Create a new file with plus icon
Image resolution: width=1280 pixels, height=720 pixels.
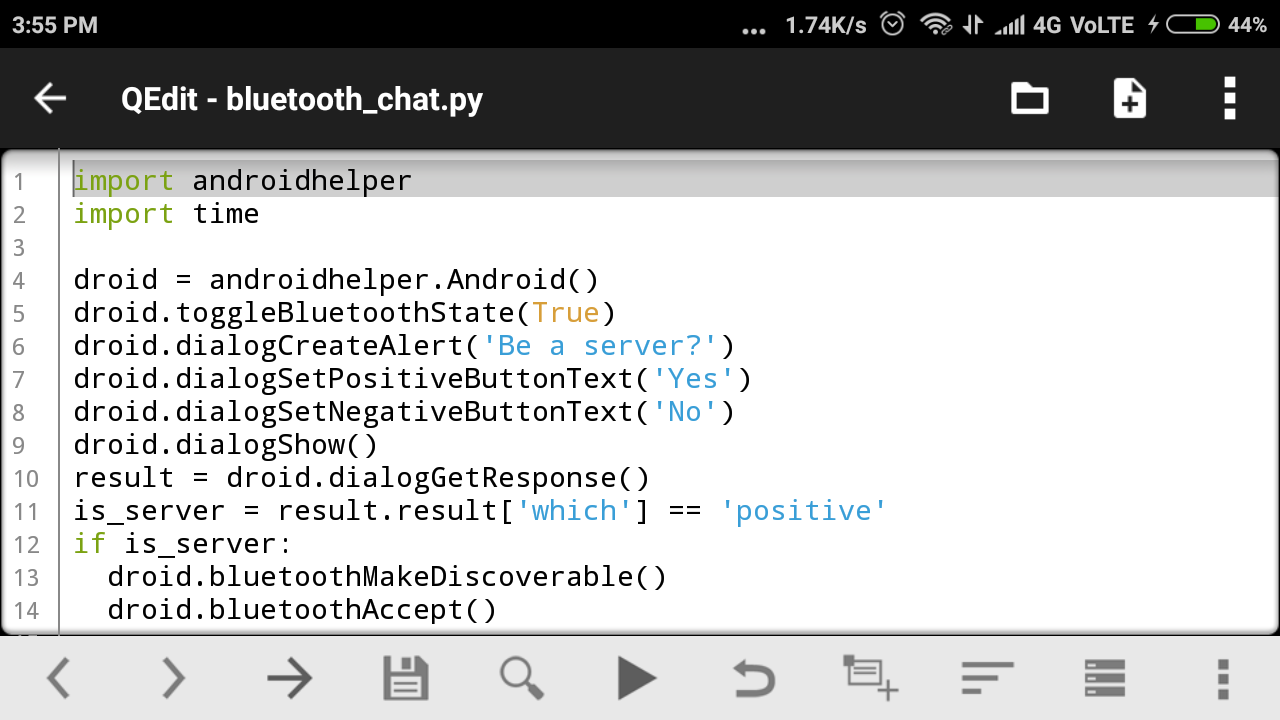pos(1130,99)
